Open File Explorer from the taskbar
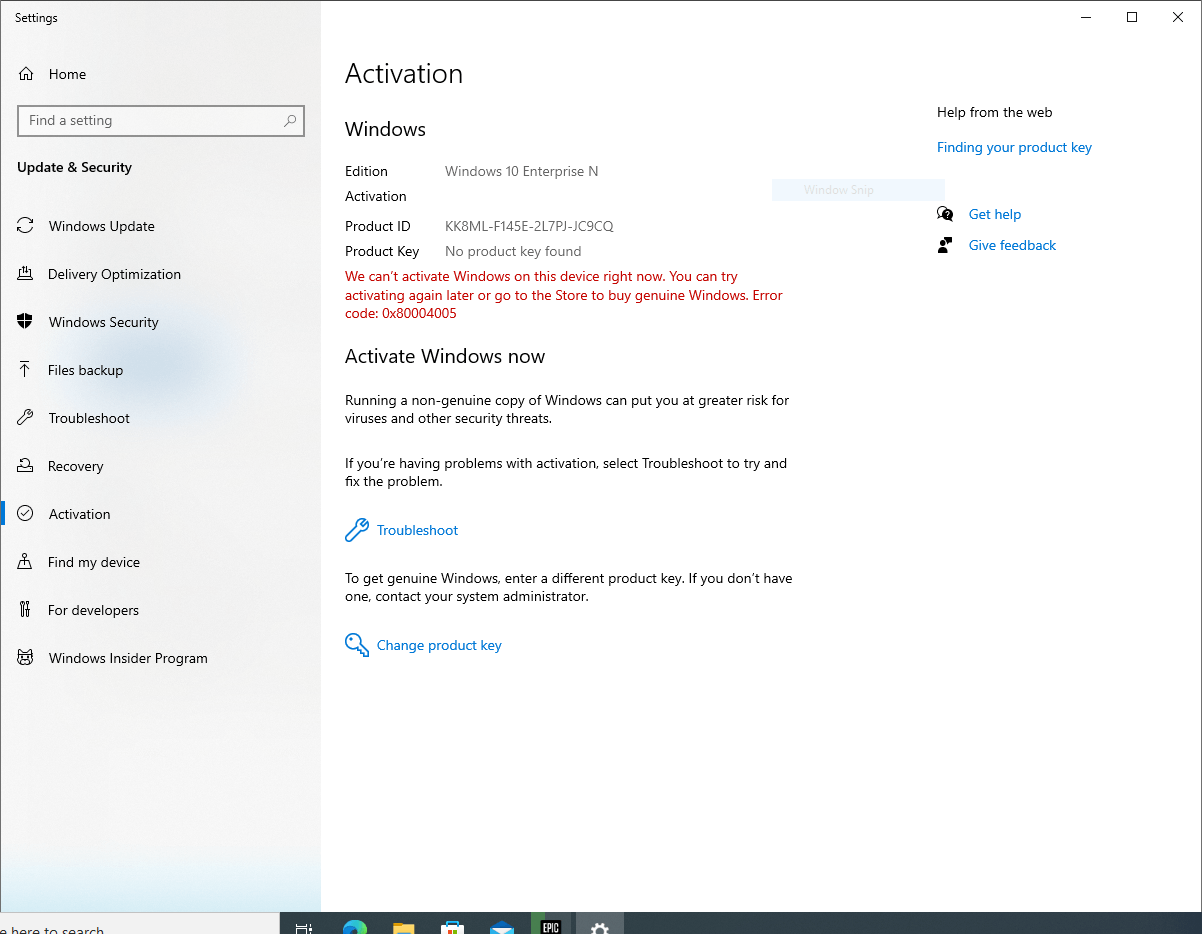1202x934 pixels. 403,927
